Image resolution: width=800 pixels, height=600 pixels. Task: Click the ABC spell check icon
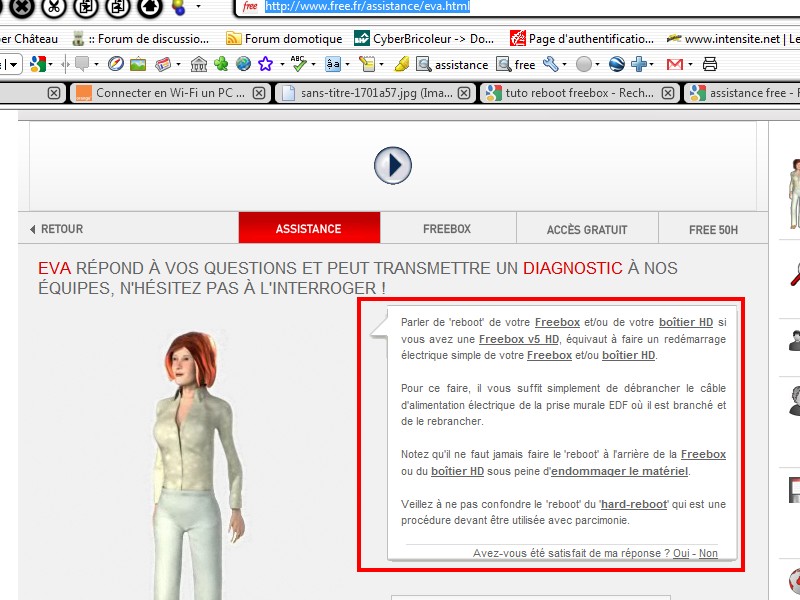(x=297, y=64)
